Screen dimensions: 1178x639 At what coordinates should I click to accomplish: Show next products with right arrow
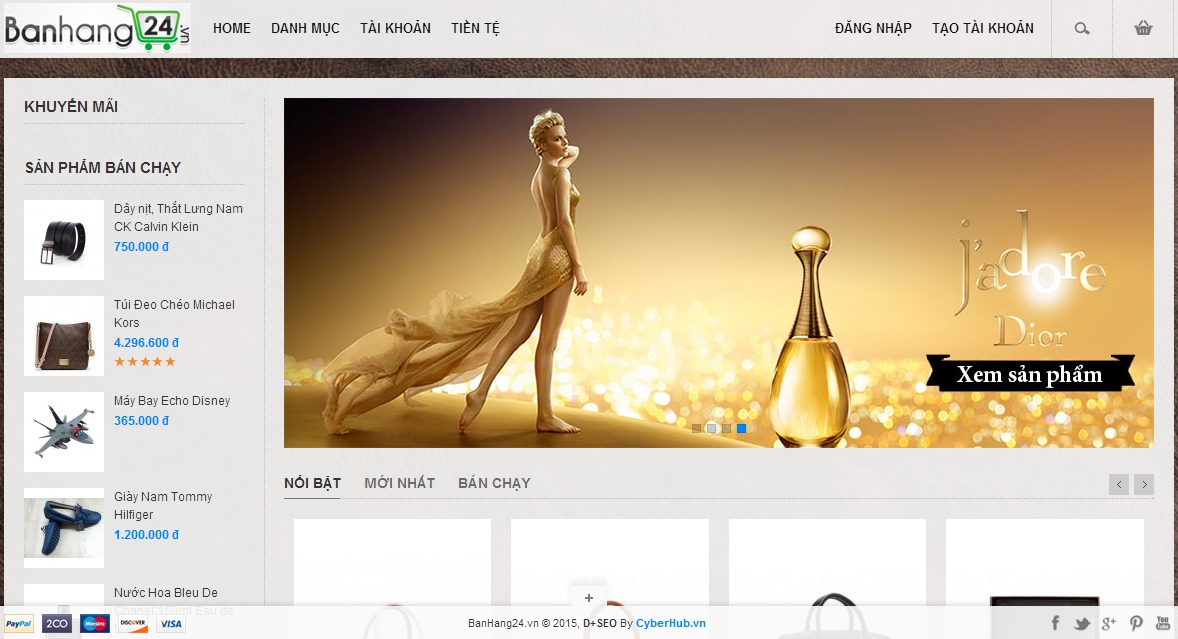(x=1144, y=484)
